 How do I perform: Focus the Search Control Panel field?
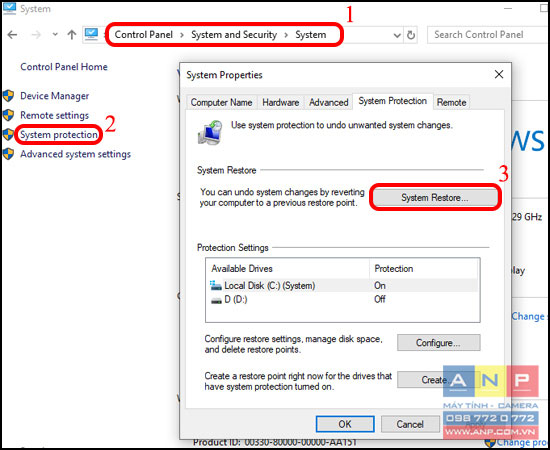pyautogui.click(x=488, y=35)
